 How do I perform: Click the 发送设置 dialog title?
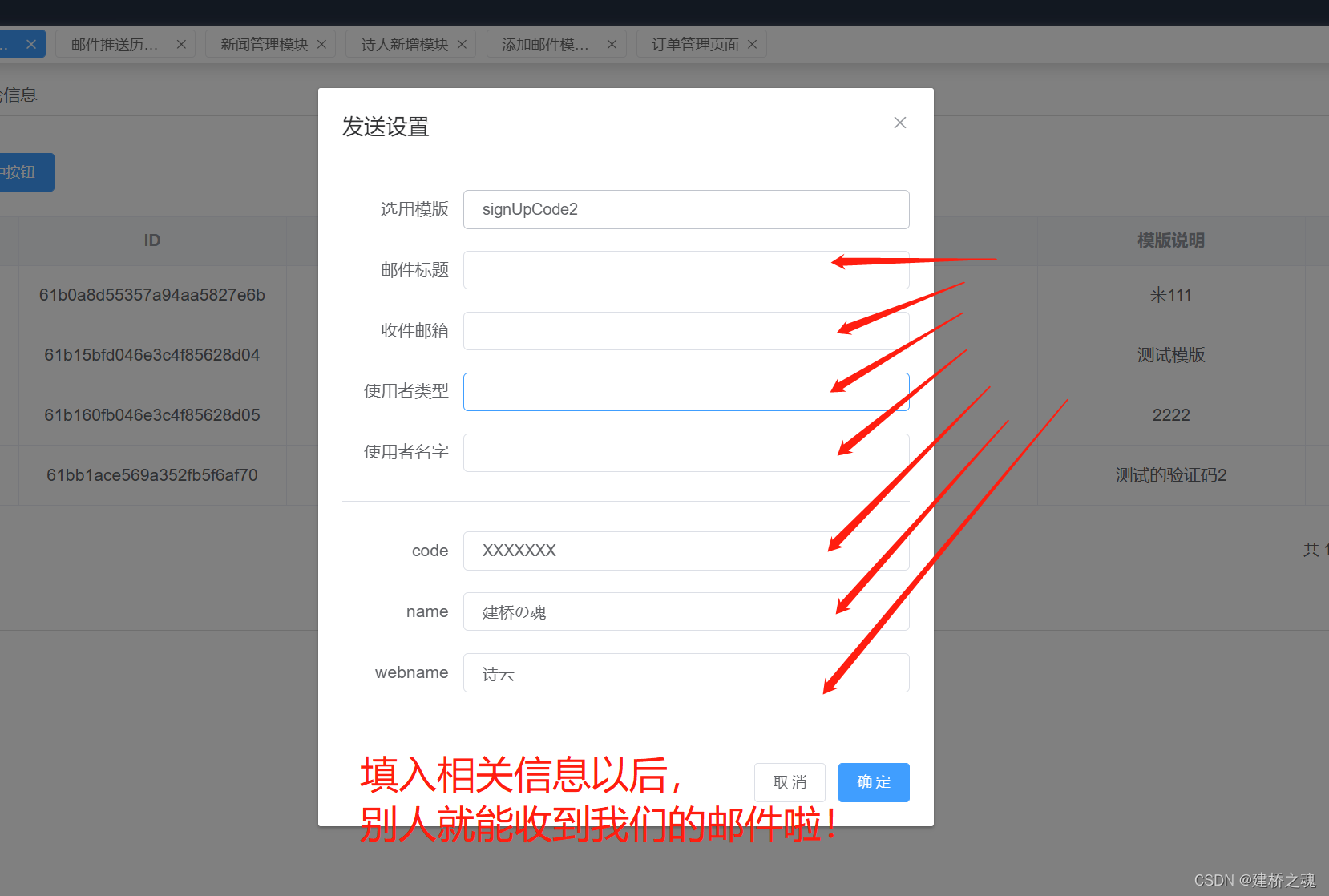pos(386,127)
